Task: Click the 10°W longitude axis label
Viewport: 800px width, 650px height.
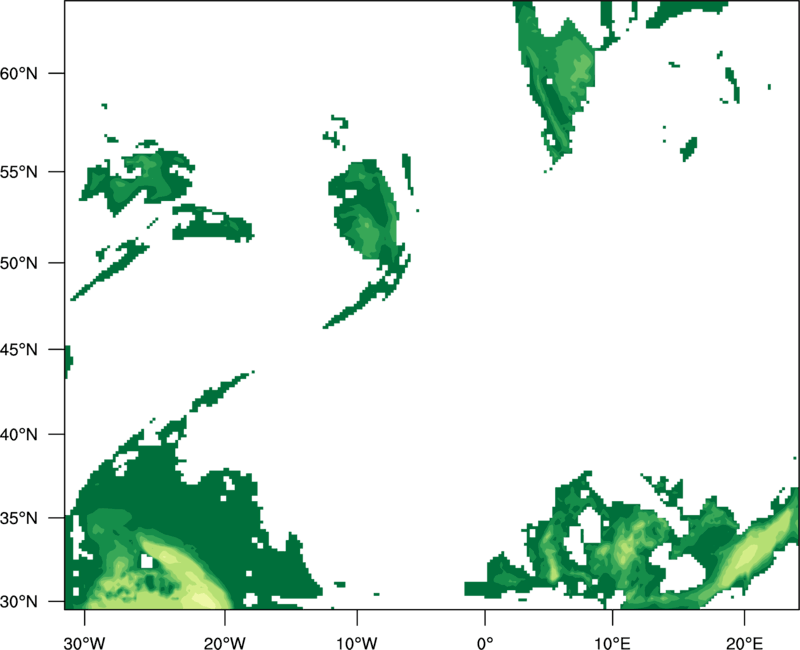Action: 357,643
